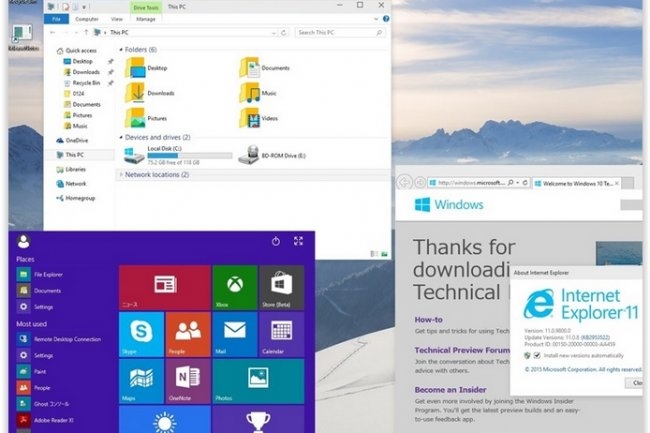The height and width of the screenshot is (433, 650).
Task: Open the Calendar tile
Action: point(281,334)
